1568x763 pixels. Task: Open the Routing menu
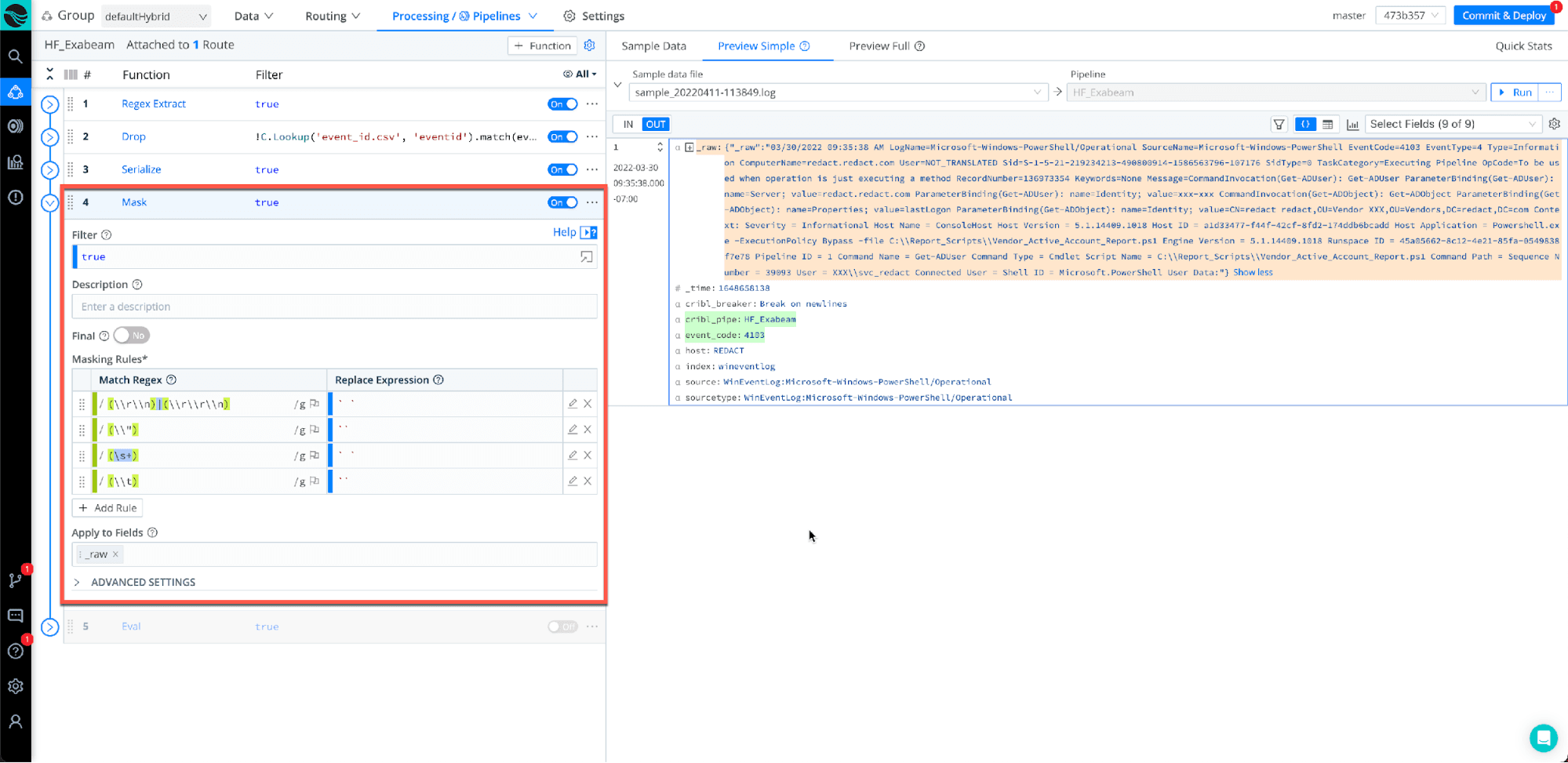[x=332, y=16]
